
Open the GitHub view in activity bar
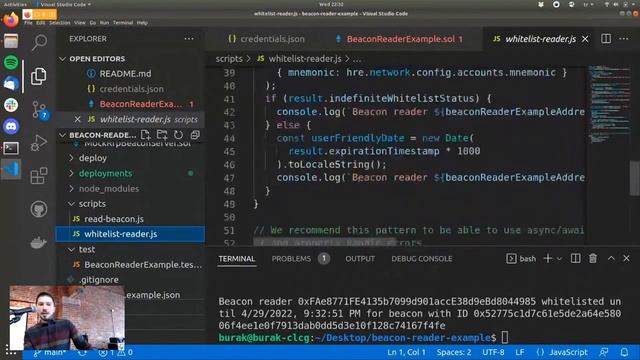[x=39, y=209]
